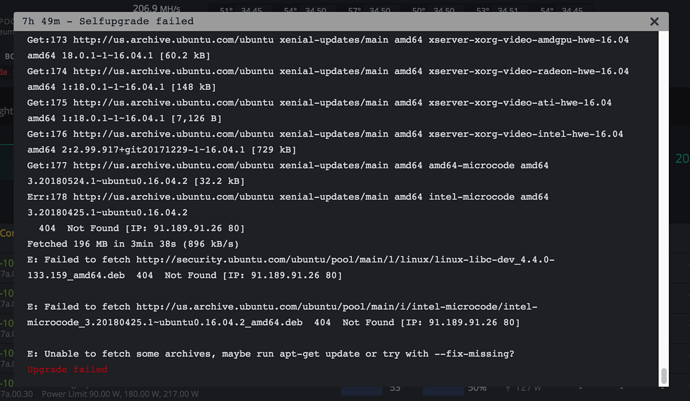Select the red "Upgrade failed" message
Image resolution: width=690 pixels, height=401 pixels.
68,370
